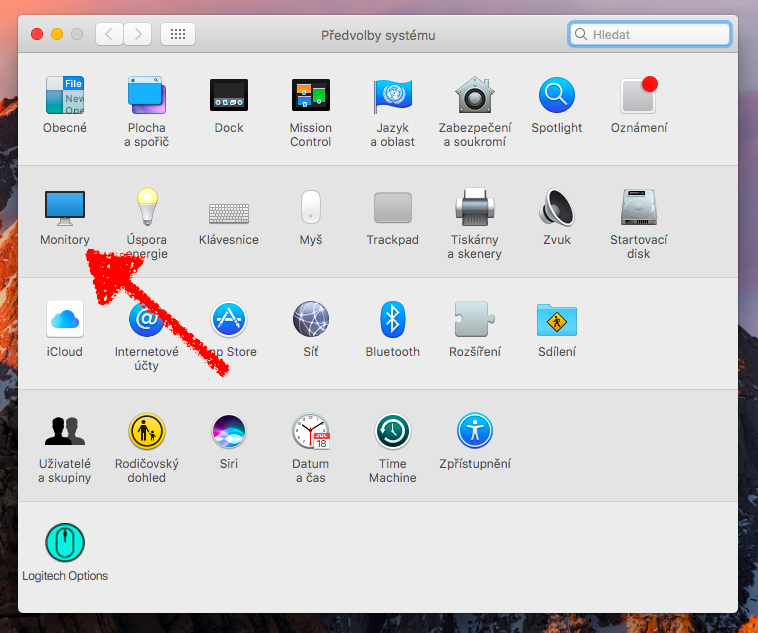
Task: Open Úspora energie lightbulb icon
Action: click(147, 206)
